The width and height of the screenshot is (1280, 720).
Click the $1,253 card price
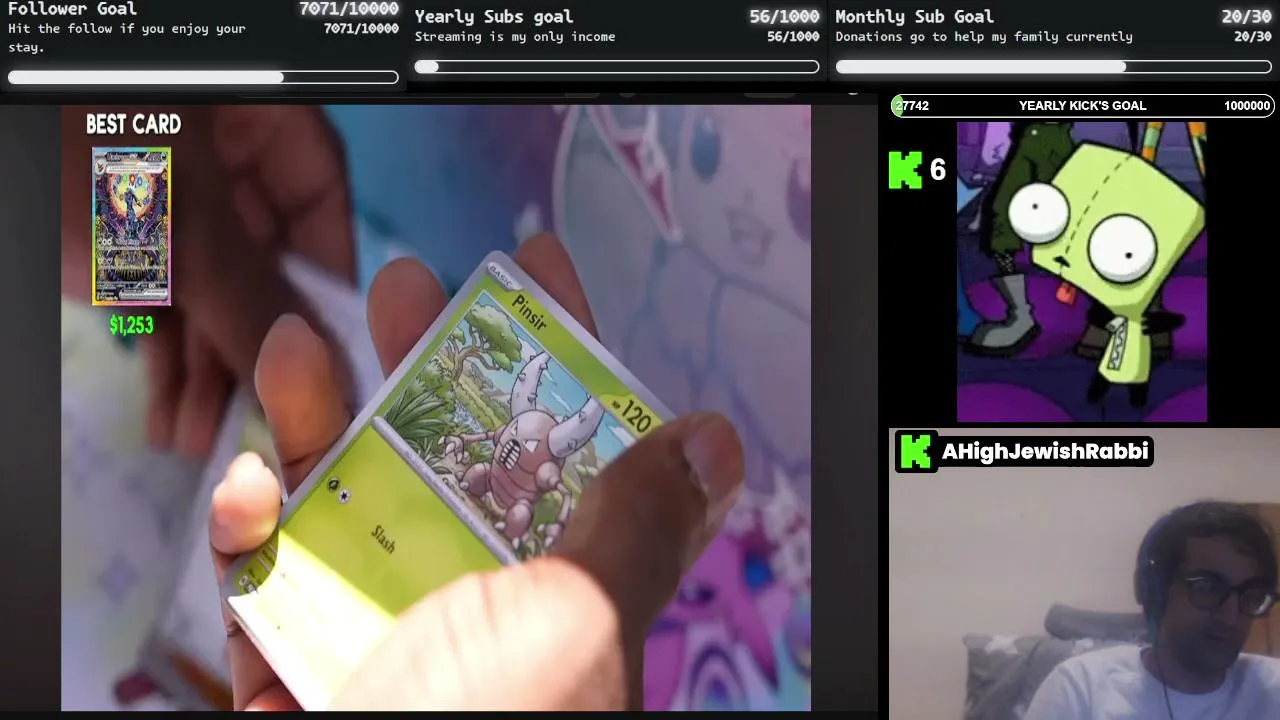click(x=131, y=325)
